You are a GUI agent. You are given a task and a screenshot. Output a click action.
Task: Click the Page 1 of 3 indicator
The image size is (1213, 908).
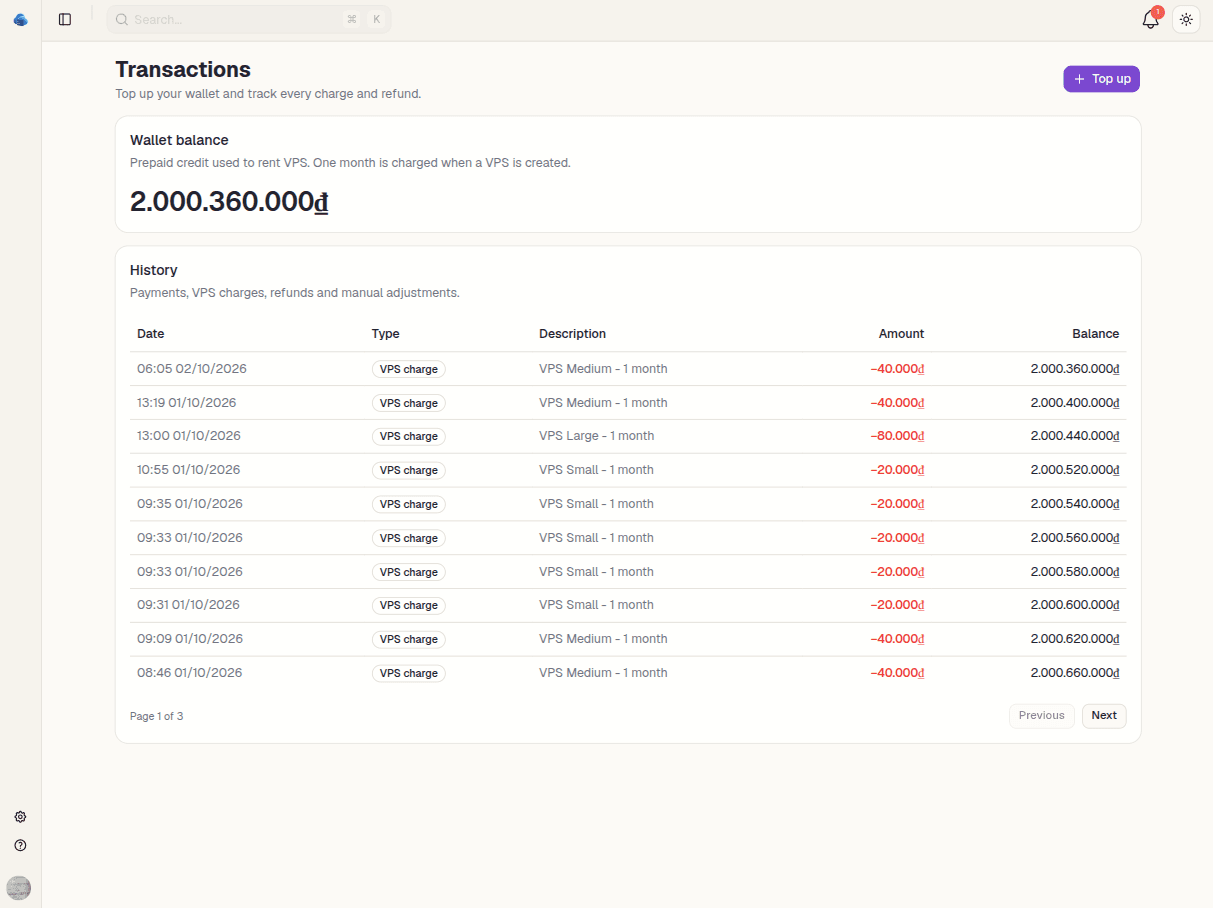coord(156,716)
